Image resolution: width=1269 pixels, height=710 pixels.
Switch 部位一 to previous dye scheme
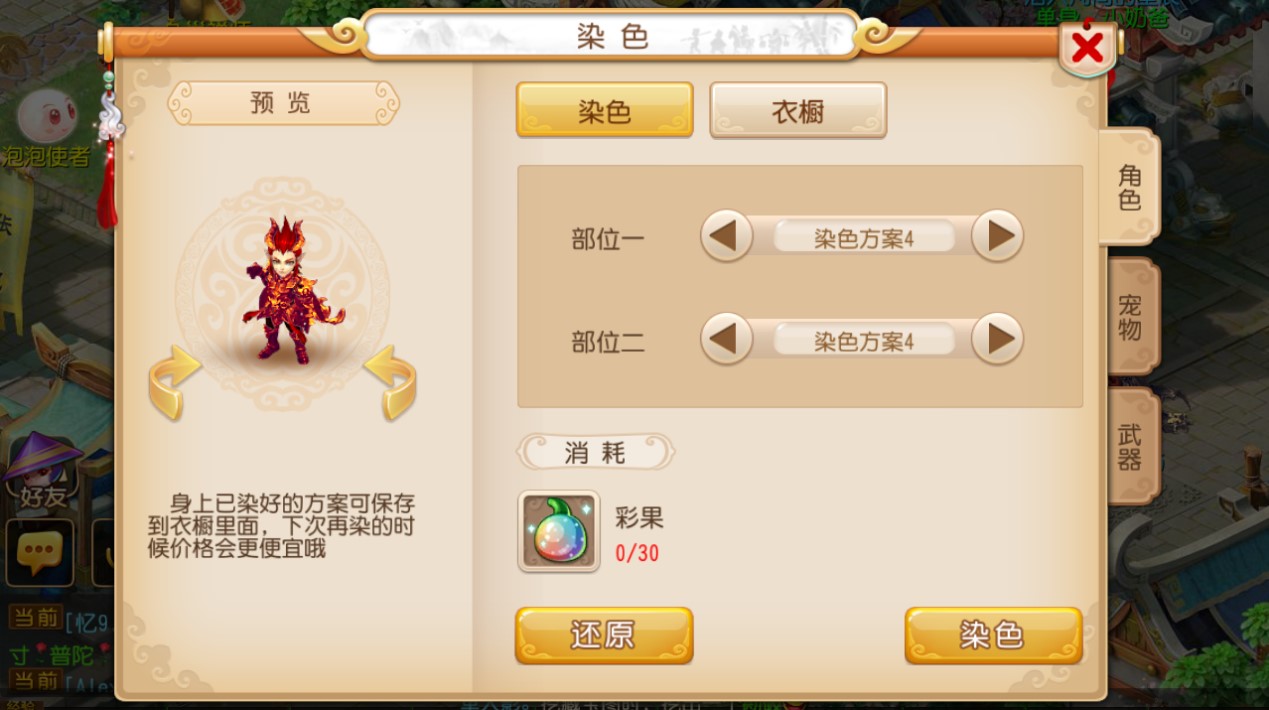pos(726,236)
